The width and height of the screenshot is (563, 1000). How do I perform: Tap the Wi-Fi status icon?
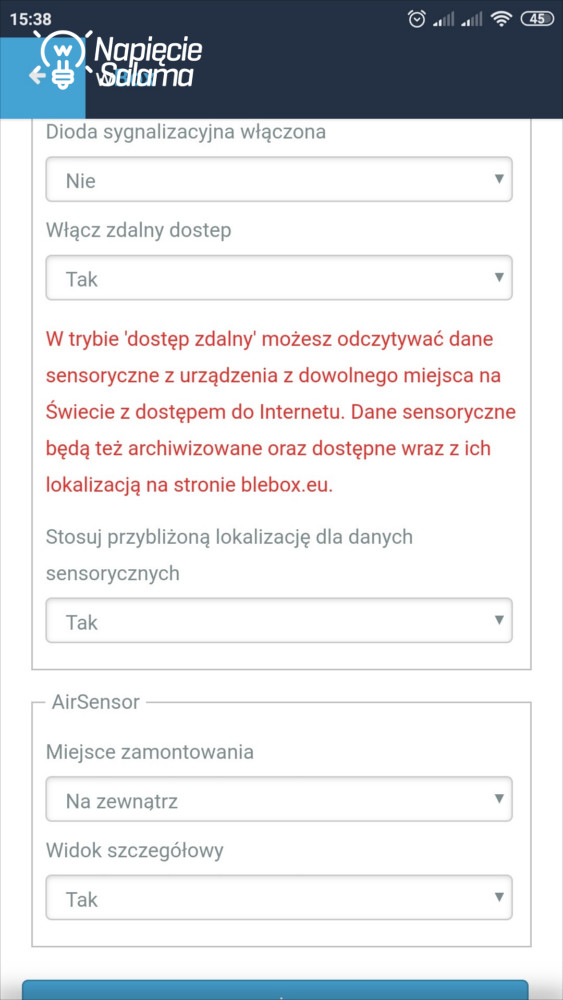coord(502,19)
